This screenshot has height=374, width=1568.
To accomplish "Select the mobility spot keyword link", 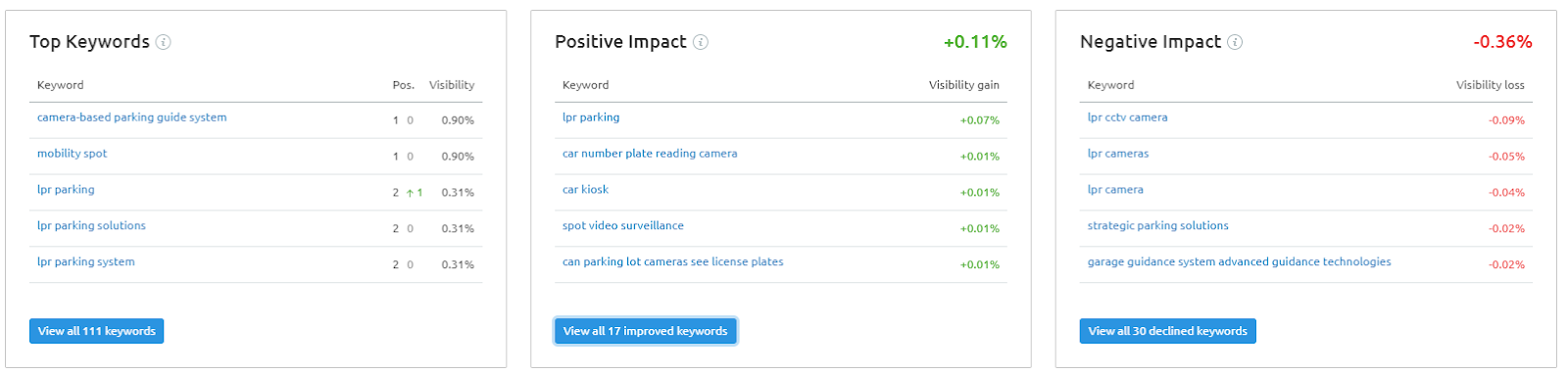I will click(x=72, y=154).
